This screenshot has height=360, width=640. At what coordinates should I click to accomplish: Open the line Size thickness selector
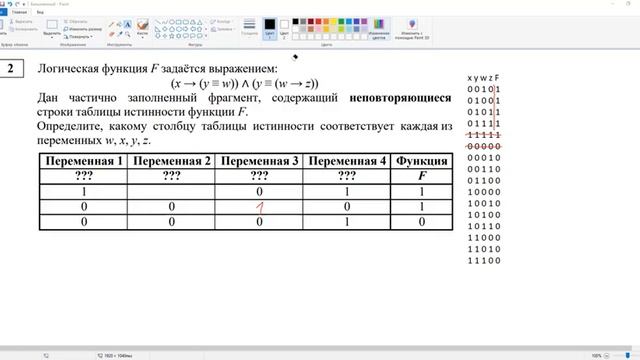tap(249, 28)
